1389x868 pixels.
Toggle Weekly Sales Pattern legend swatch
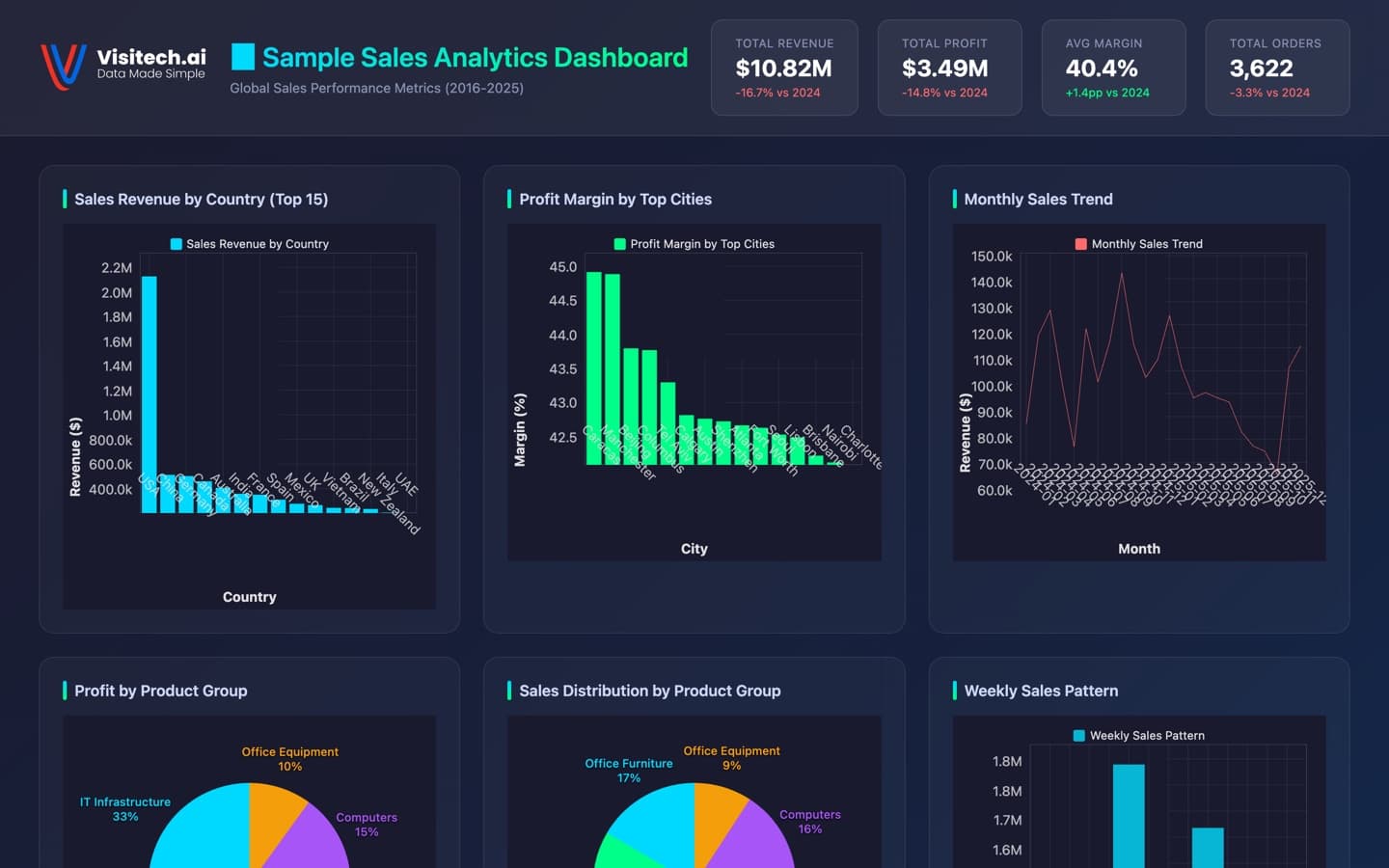pyautogui.click(x=1079, y=736)
